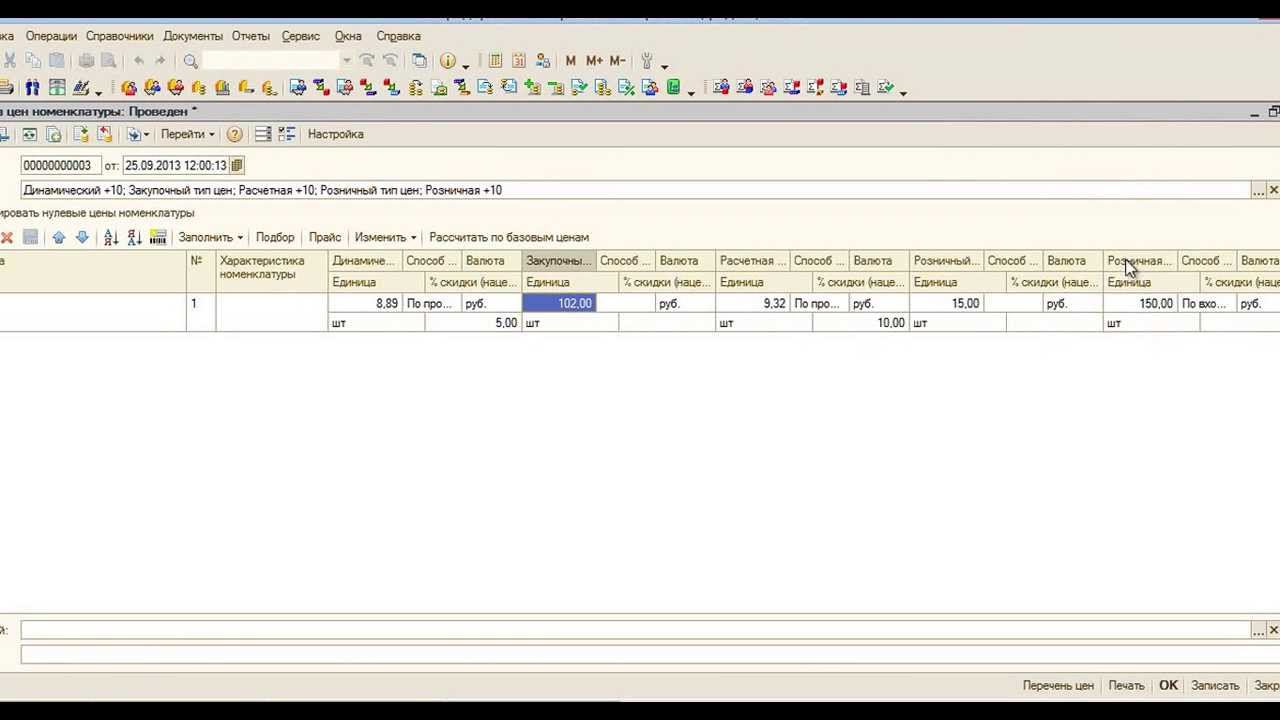
Task: Click the Печать button
Action: click(1126, 685)
